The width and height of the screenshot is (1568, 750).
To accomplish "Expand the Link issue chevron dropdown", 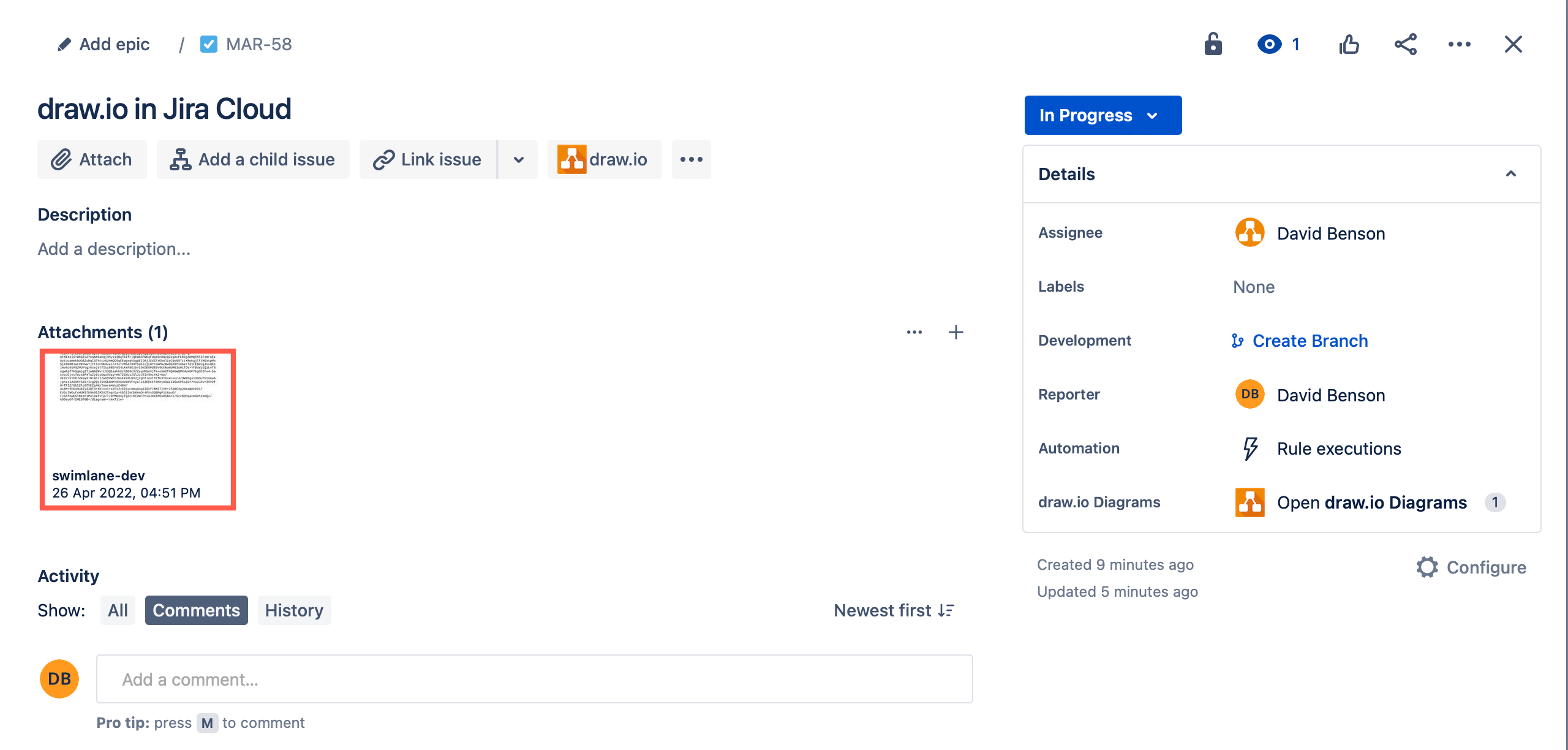I will (518, 159).
